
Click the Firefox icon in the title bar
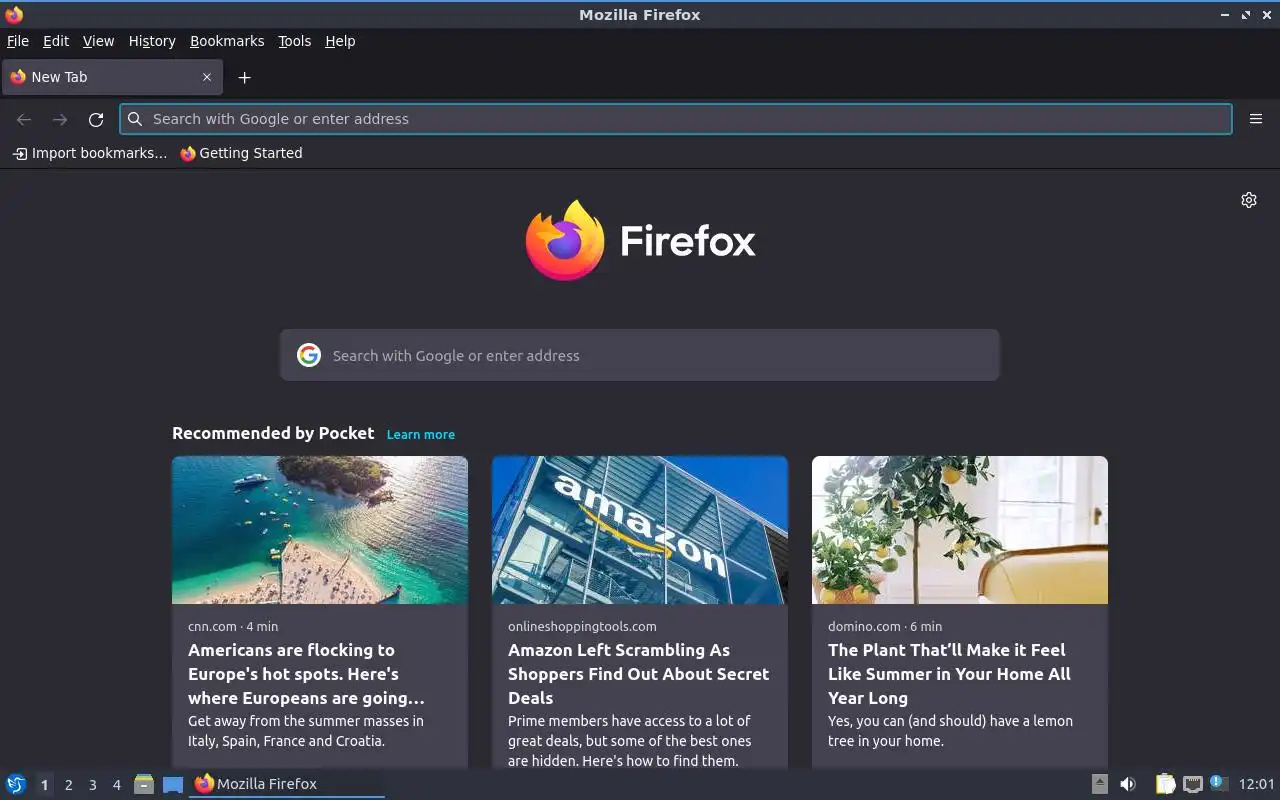(x=14, y=15)
